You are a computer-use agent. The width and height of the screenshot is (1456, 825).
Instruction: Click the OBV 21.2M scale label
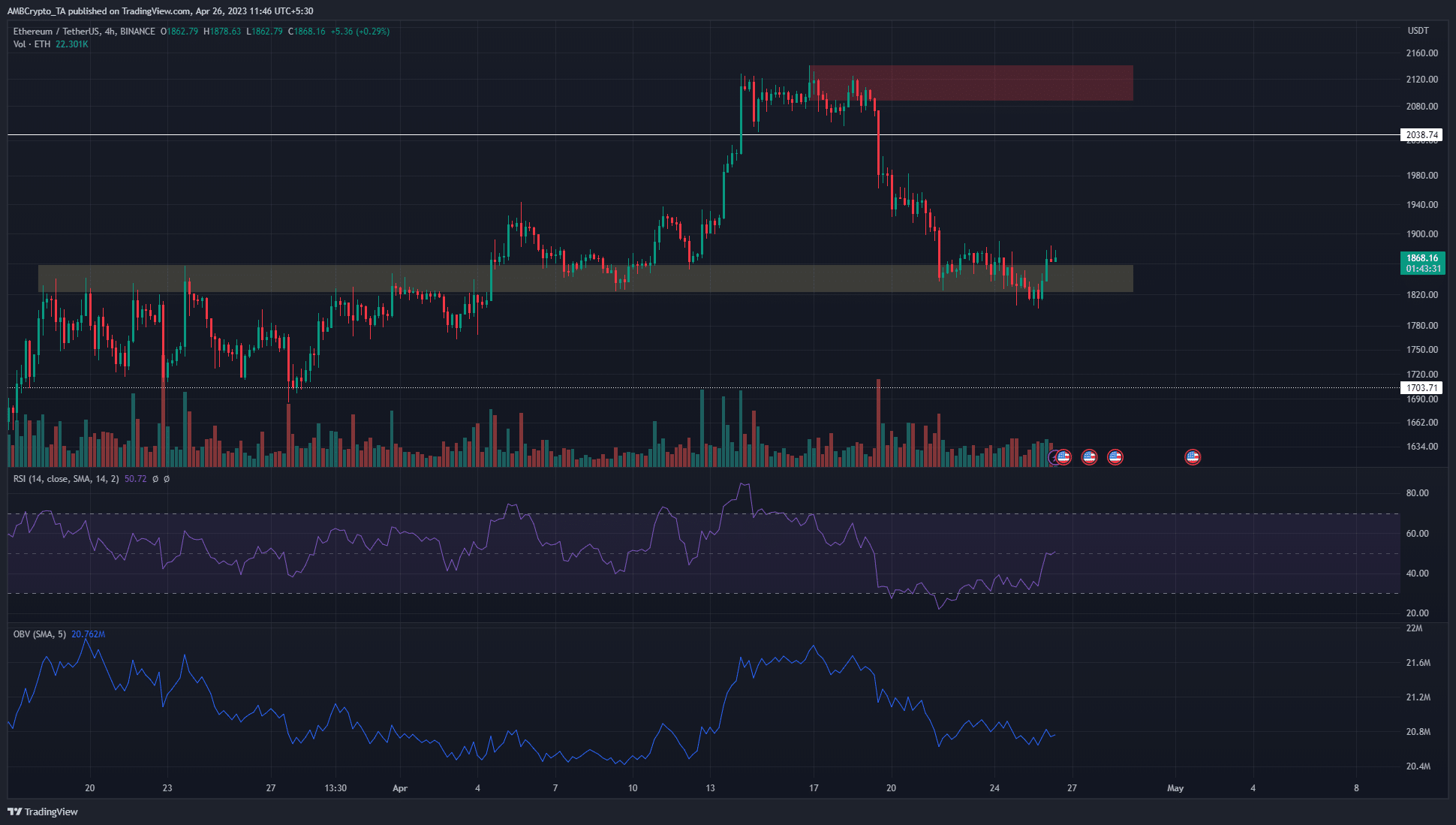tap(1418, 697)
